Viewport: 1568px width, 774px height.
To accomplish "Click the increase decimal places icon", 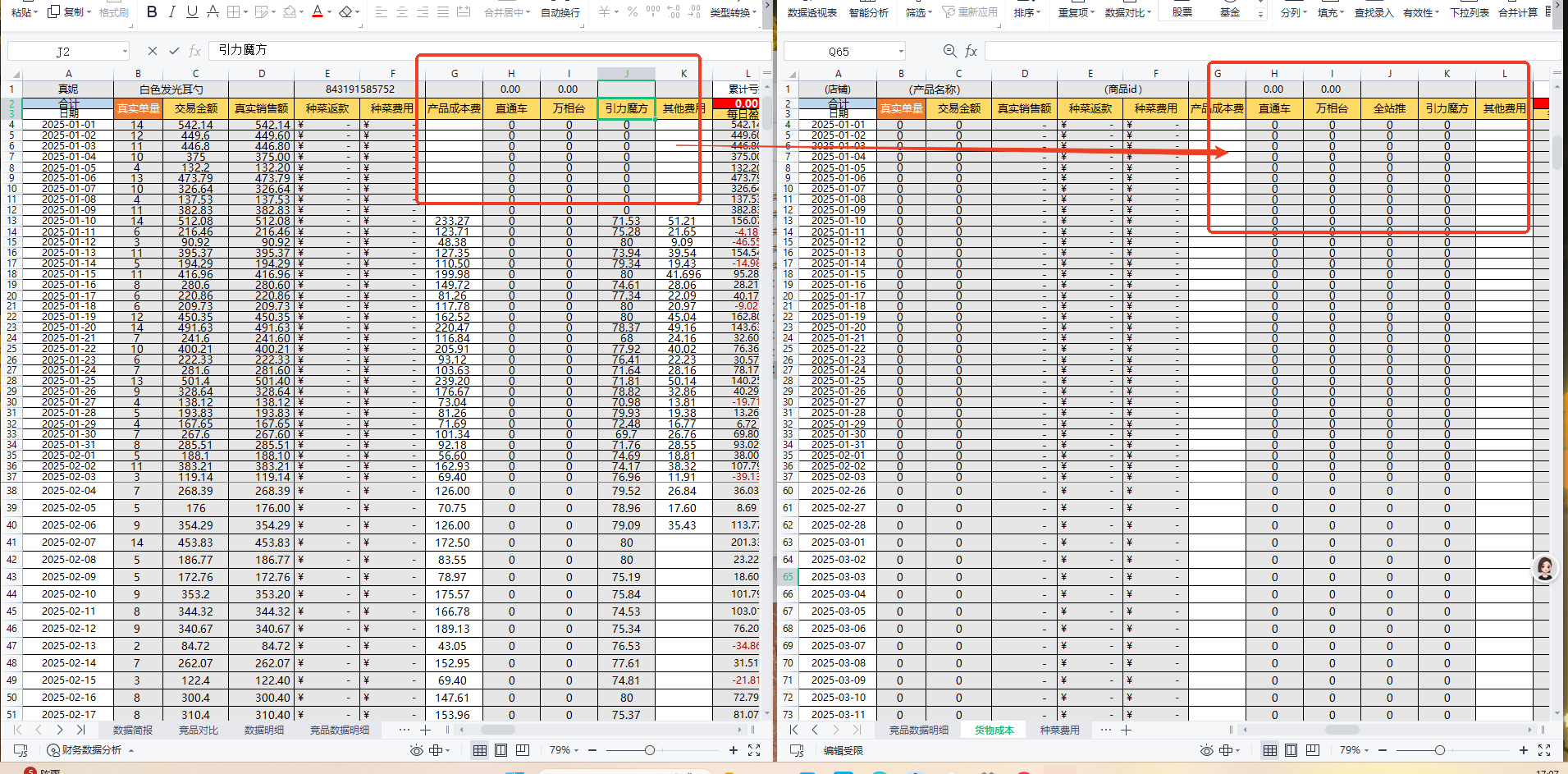I will tap(674, 12).
